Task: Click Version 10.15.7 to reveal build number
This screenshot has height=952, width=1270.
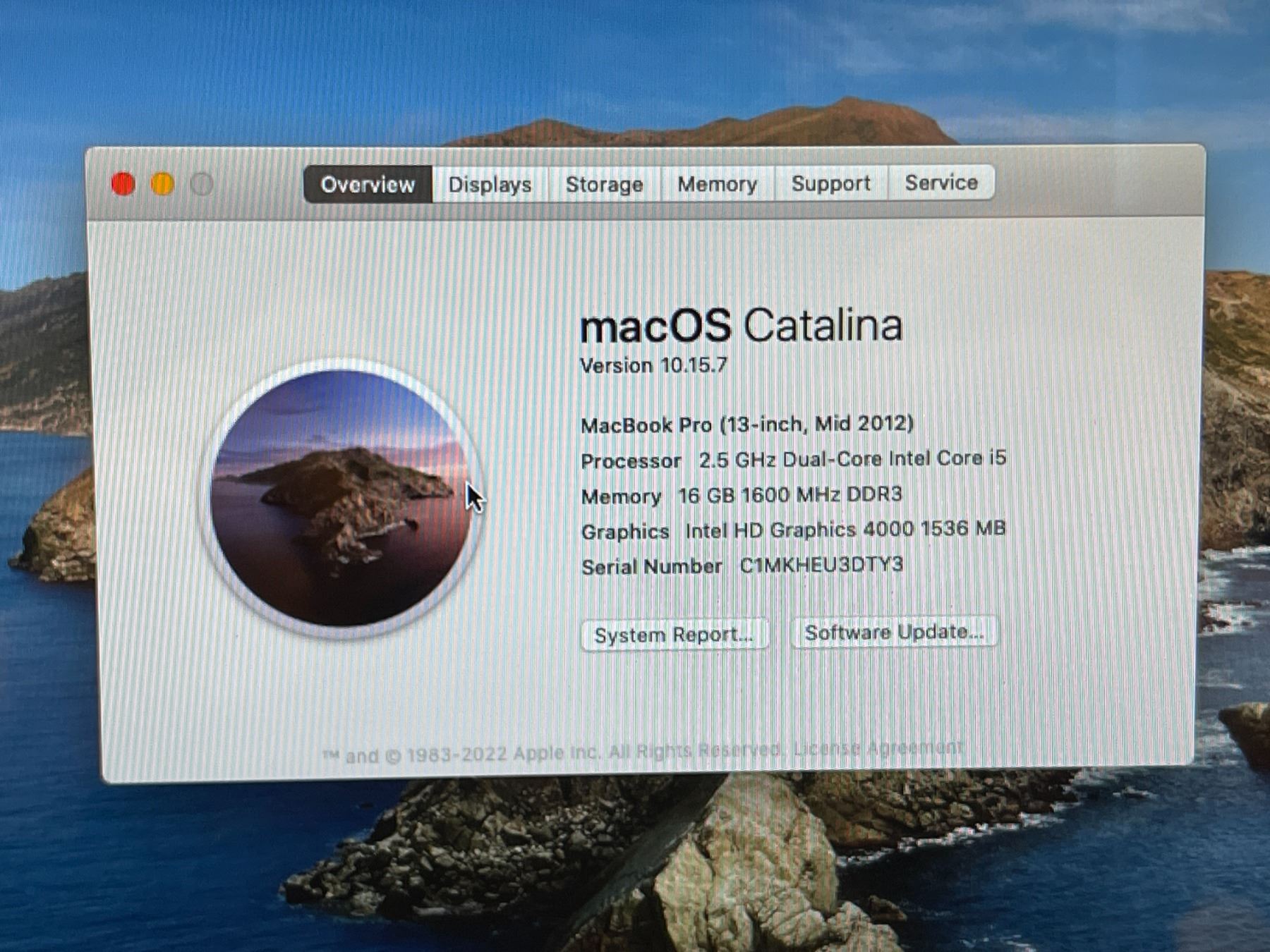Action: (653, 365)
